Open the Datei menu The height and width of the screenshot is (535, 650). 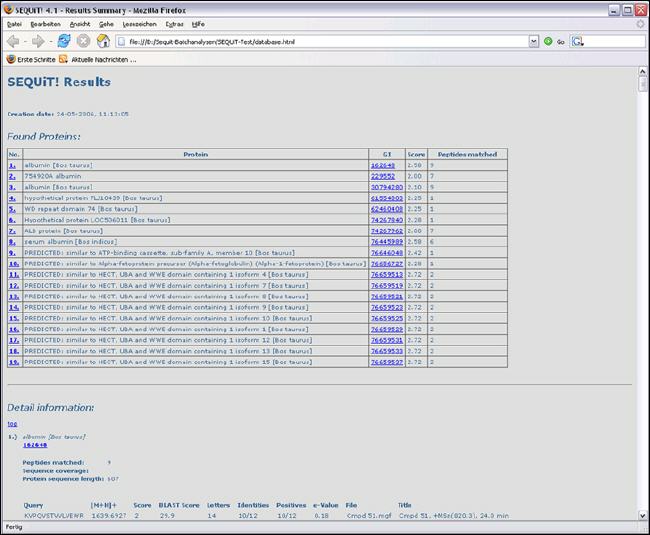tap(14, 23)
